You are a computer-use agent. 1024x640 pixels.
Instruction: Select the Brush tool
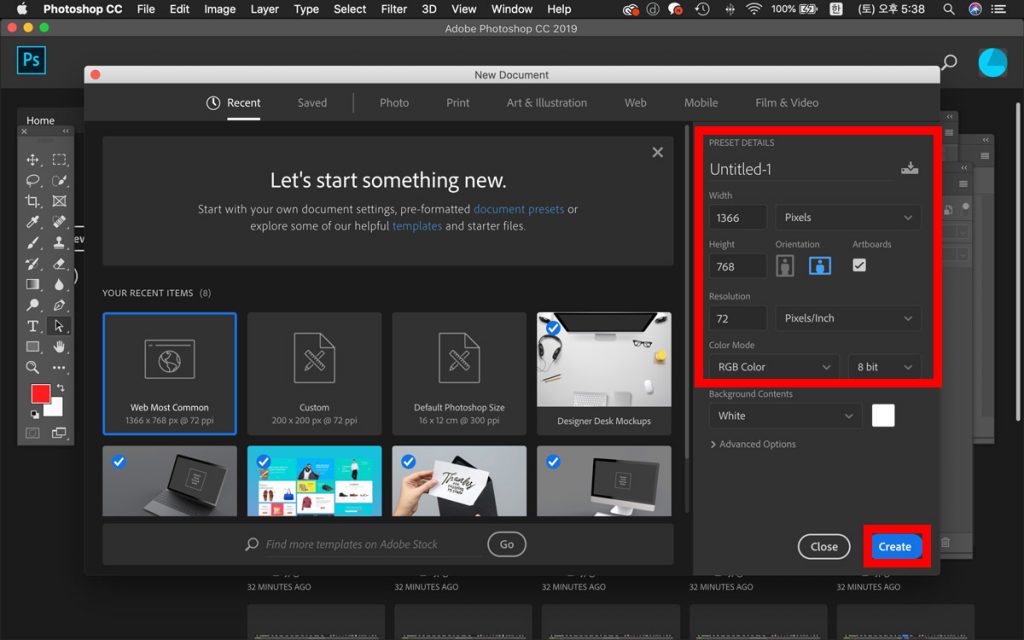[32, 243]
